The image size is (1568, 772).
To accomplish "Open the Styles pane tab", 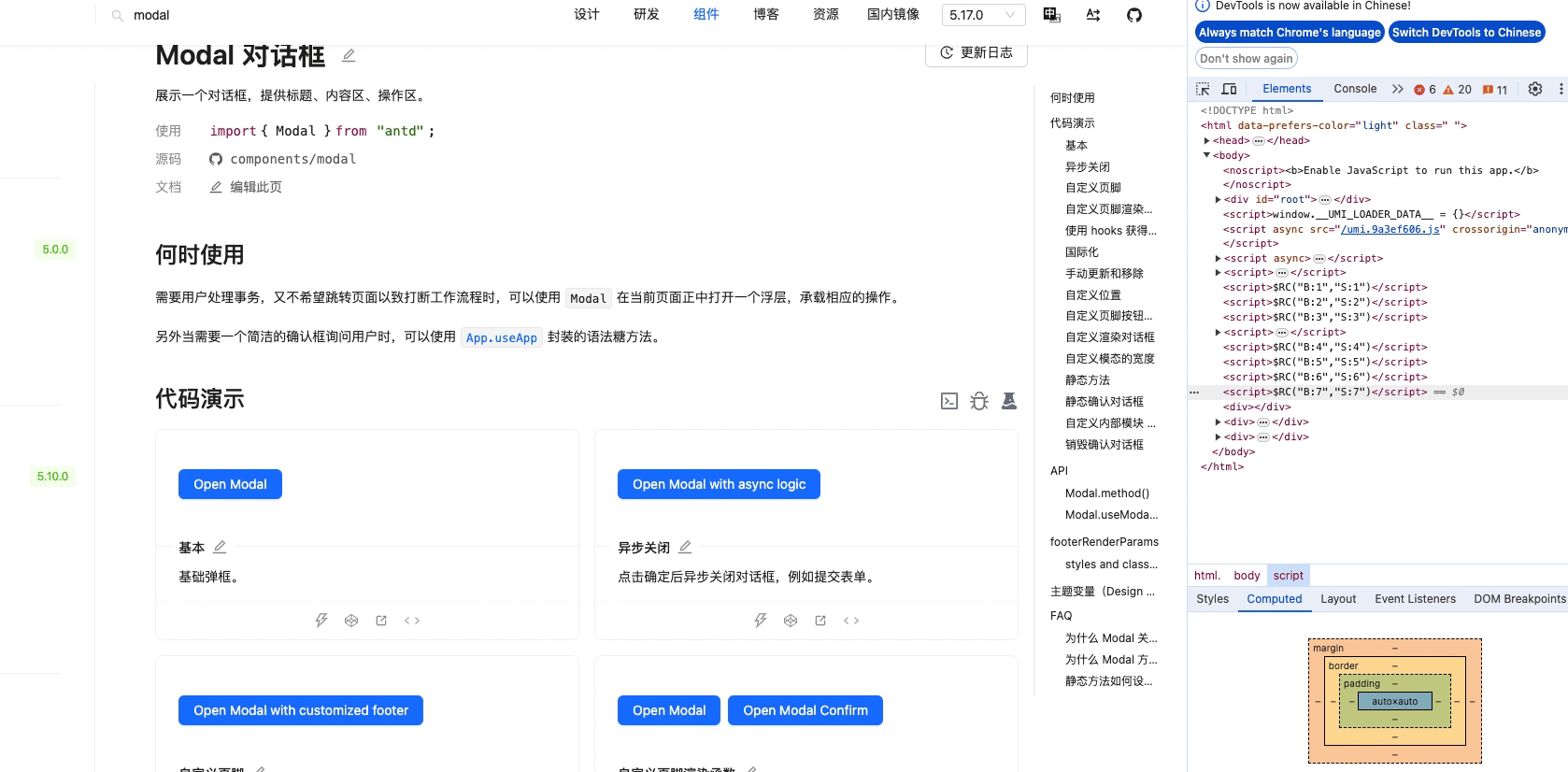I will tap(1213, 599).
